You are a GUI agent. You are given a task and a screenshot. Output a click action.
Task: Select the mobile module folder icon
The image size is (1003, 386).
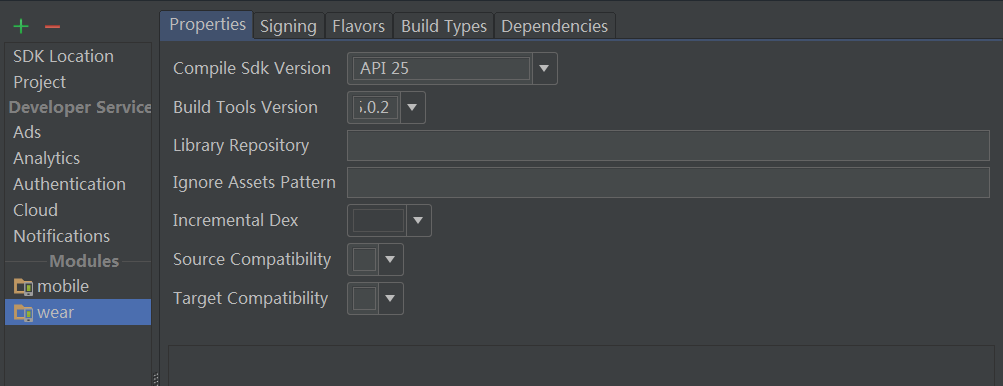(x=24, y=287)
